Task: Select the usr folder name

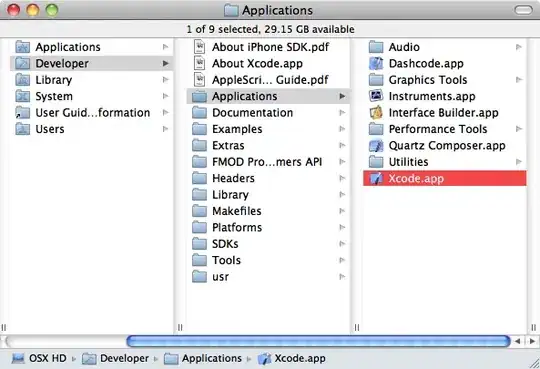Action: [220, 277]
